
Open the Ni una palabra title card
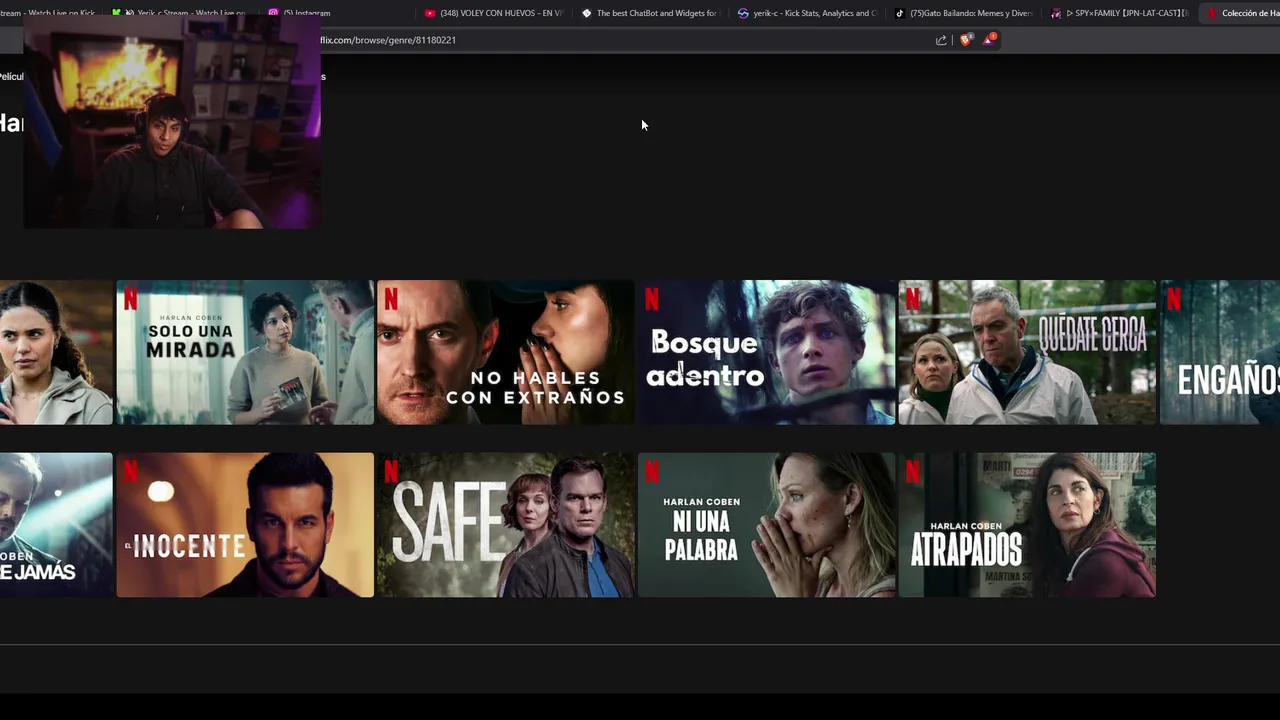pos(767,525)
